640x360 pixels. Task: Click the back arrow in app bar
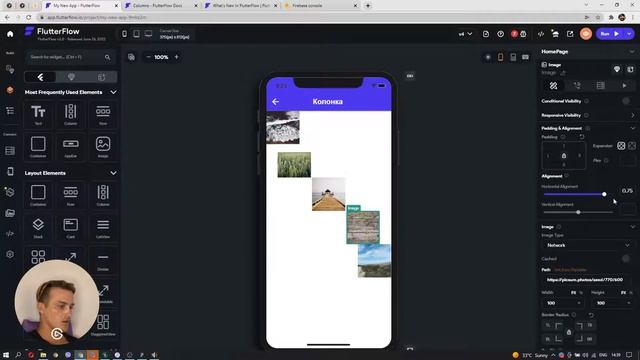coord(276,101)
